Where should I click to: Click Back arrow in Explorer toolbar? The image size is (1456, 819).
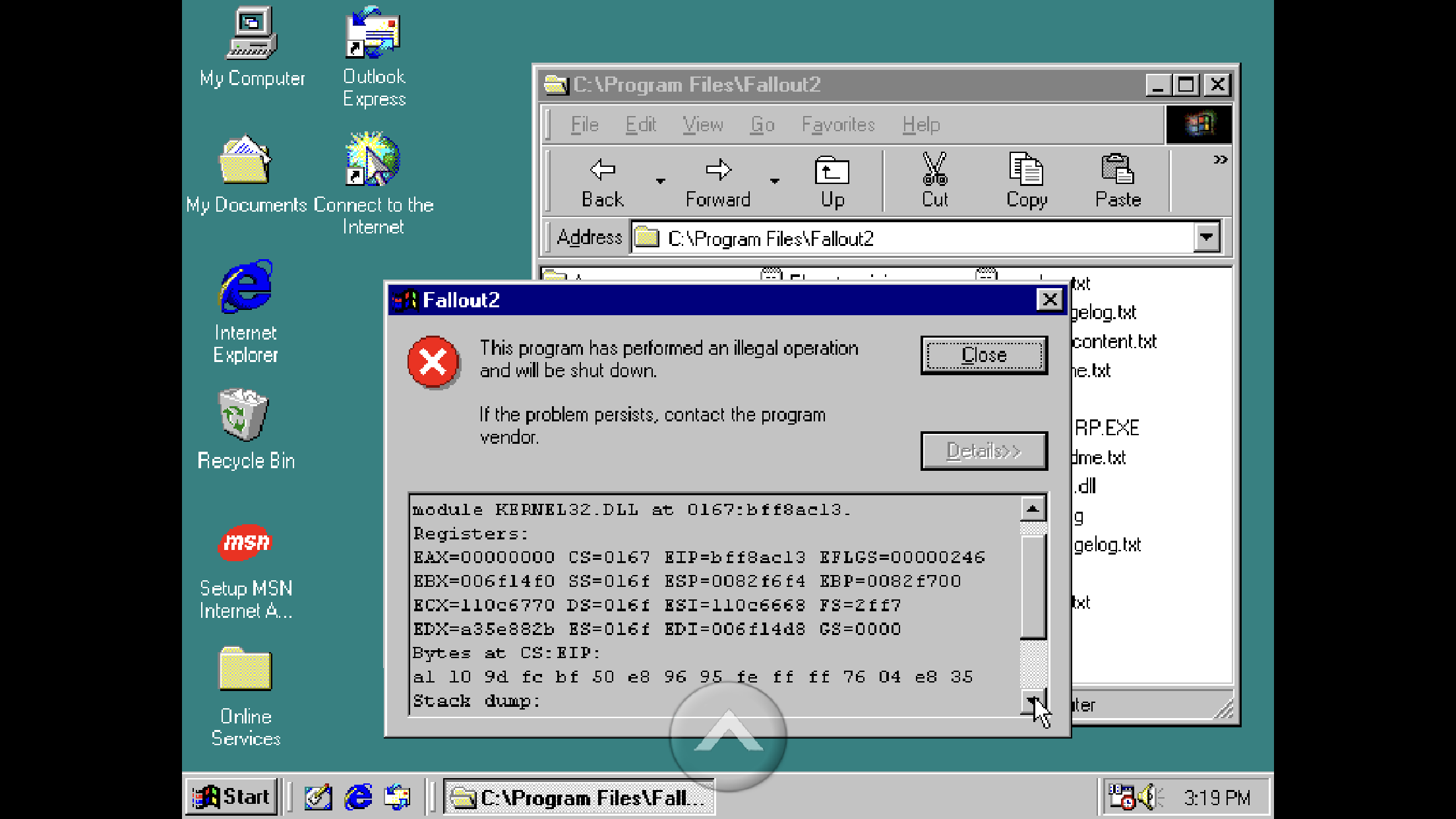click(602, 182)
